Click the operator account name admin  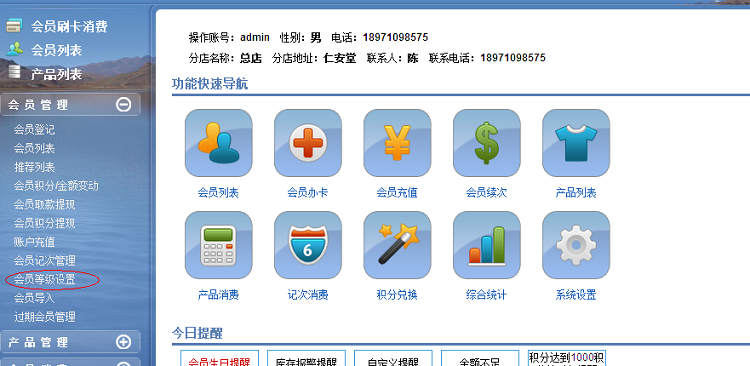tap(255, 37)
